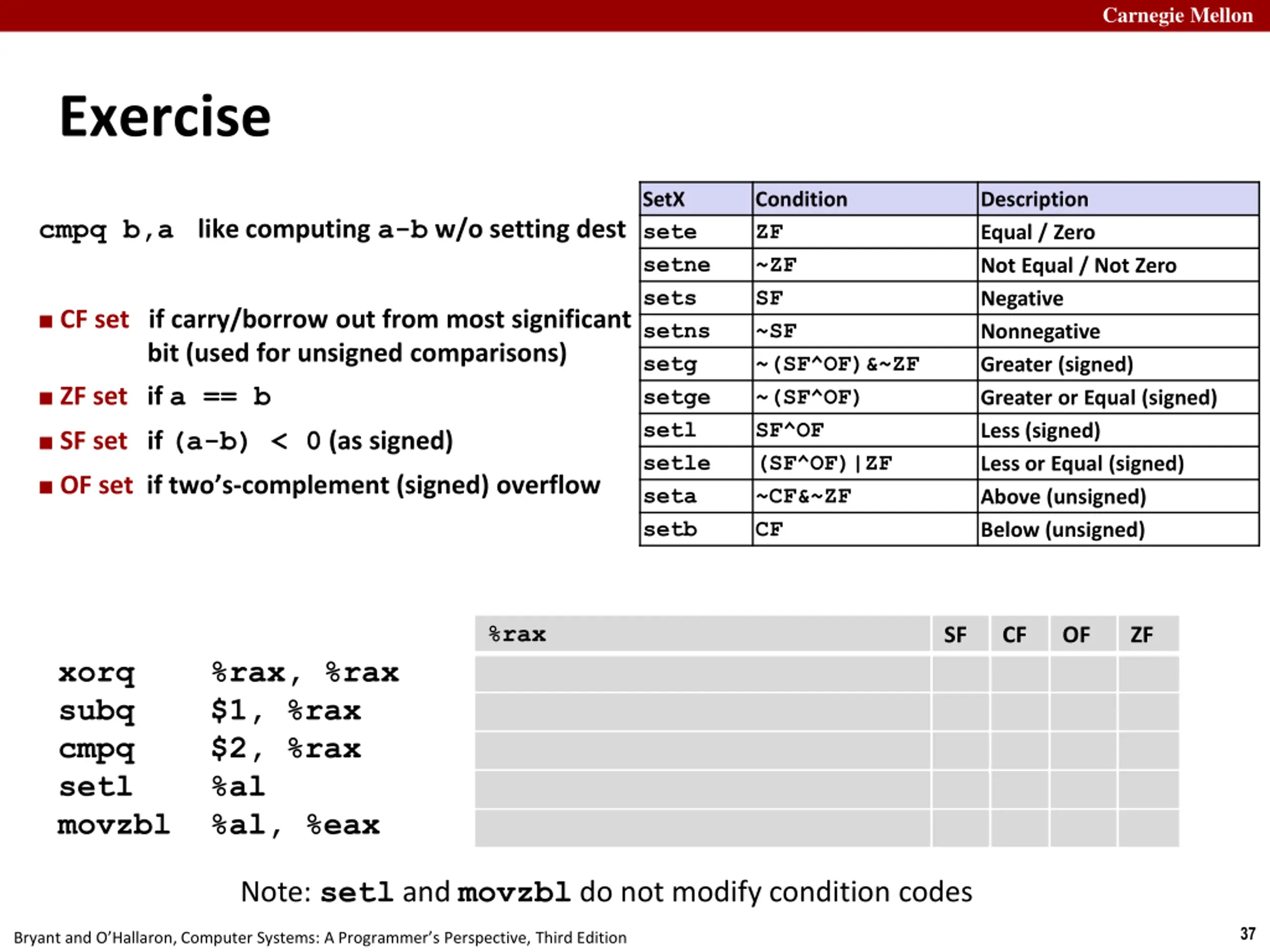
Task: Click the 'Negative' description cell
Action: (x=1118, y=298)
